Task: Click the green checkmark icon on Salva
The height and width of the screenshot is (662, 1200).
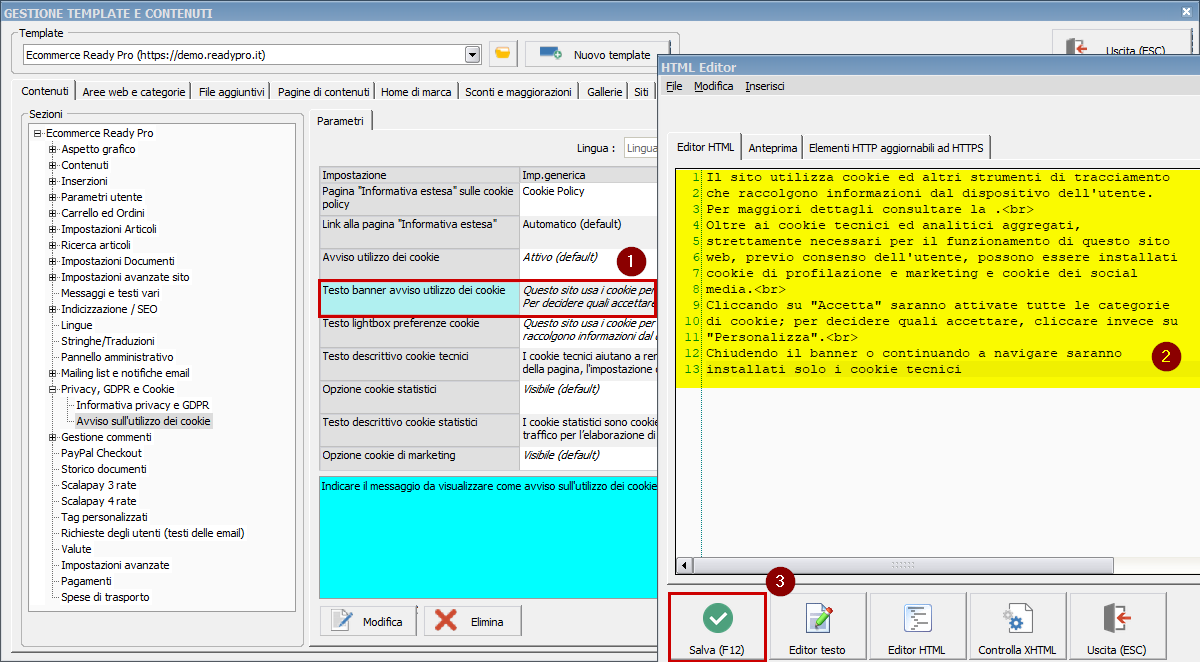Action: (717, 618)
